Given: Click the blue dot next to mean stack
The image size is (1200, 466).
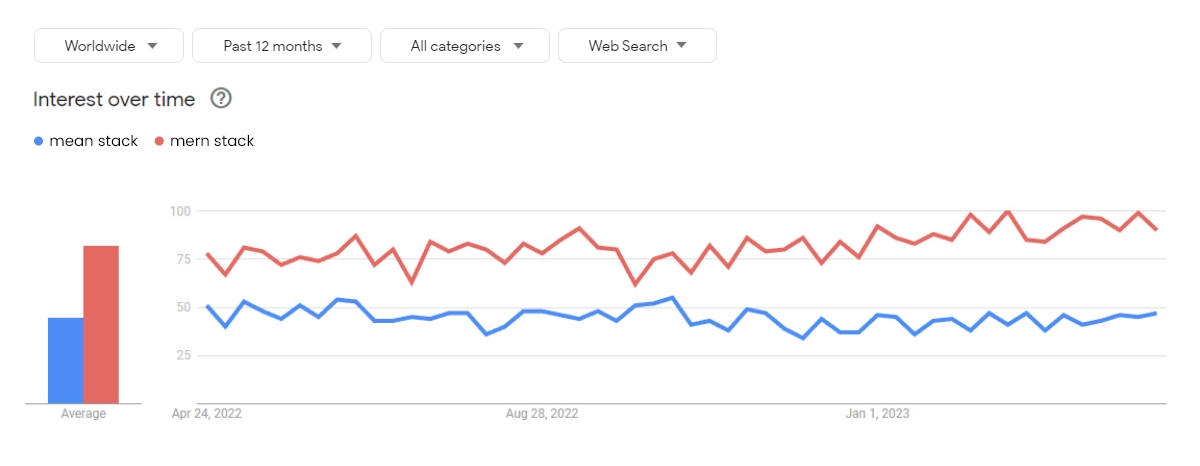Looking at the screenshot, I should 39,141.
